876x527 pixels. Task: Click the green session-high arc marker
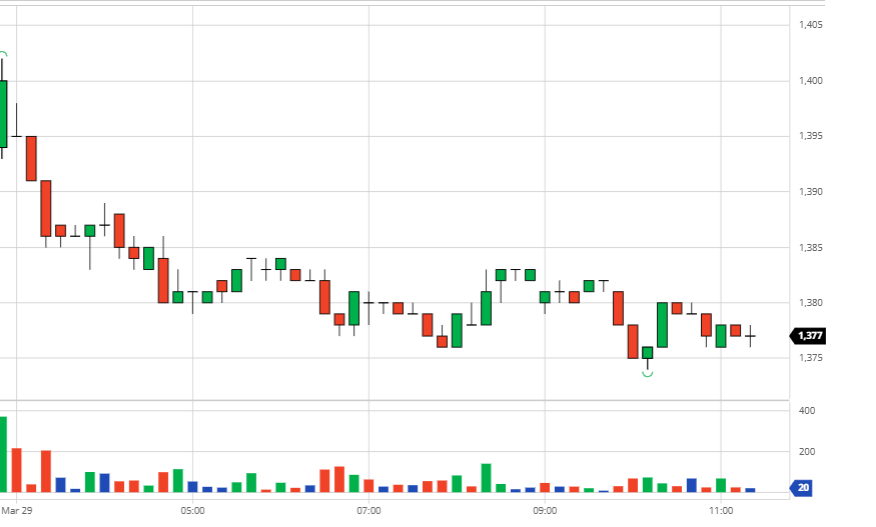[x=3, y=55]
